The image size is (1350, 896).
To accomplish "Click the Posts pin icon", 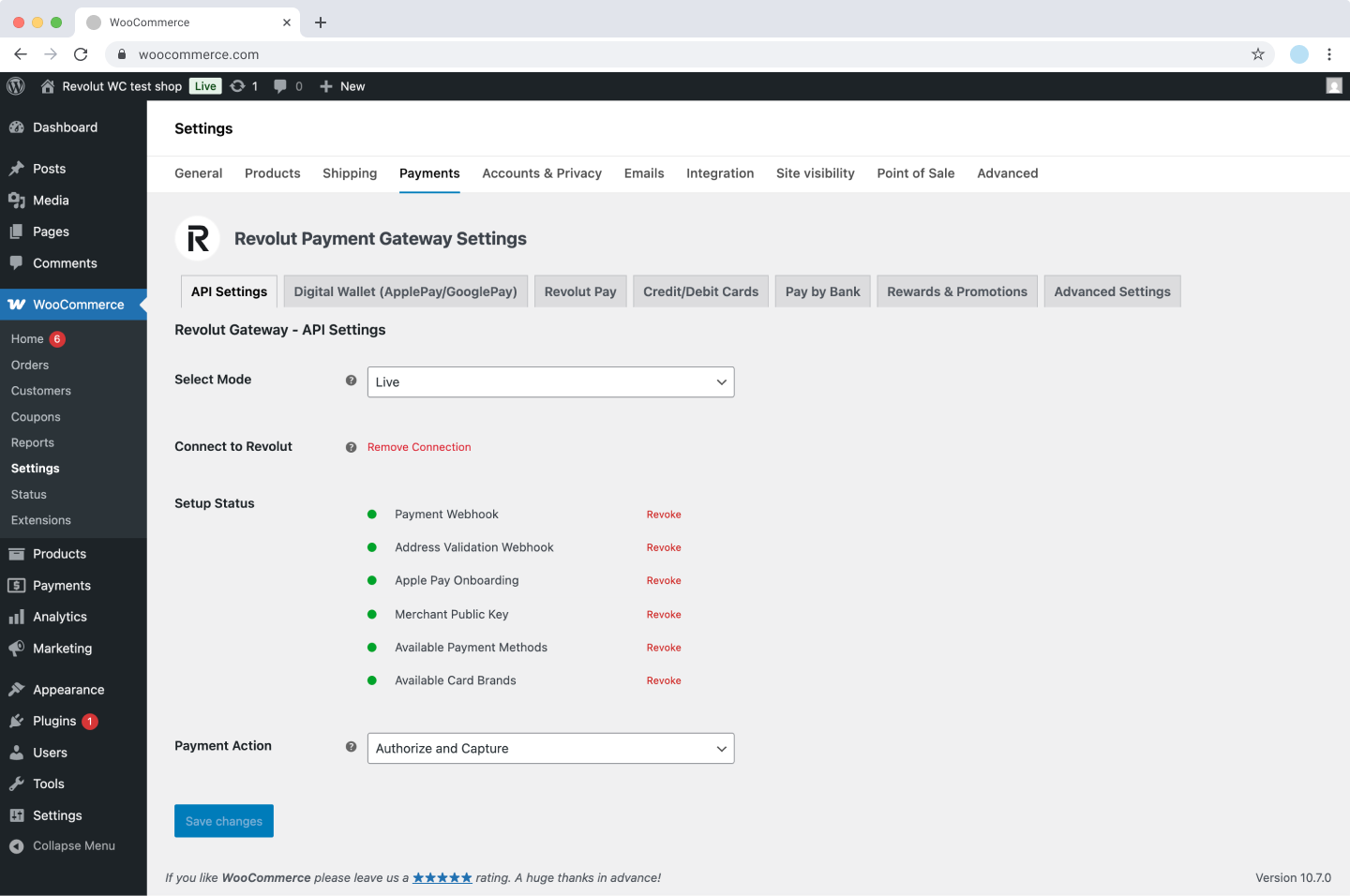I will 17,169.
